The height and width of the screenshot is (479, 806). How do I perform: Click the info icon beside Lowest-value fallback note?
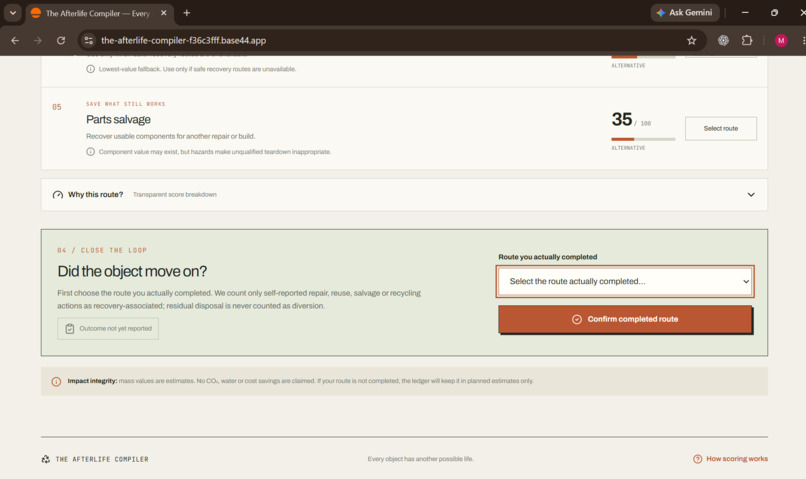(x=90, y=69)
